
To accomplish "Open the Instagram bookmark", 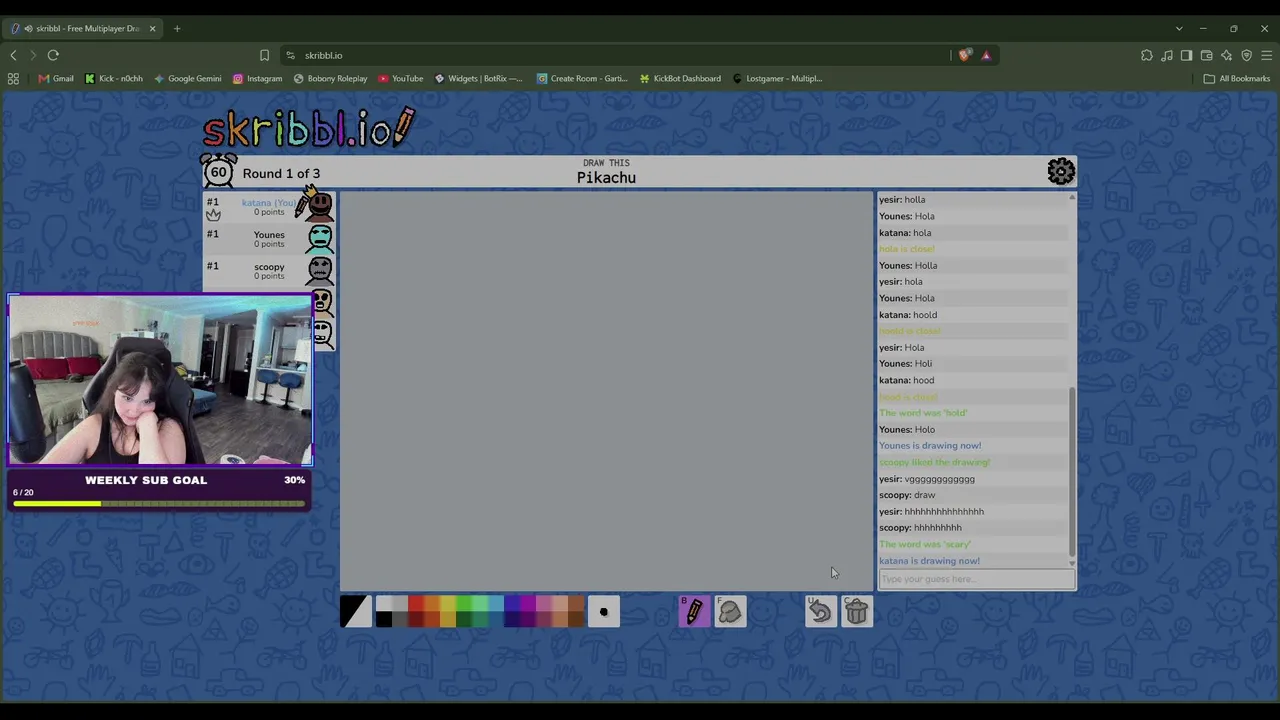I will coord(257,78).
